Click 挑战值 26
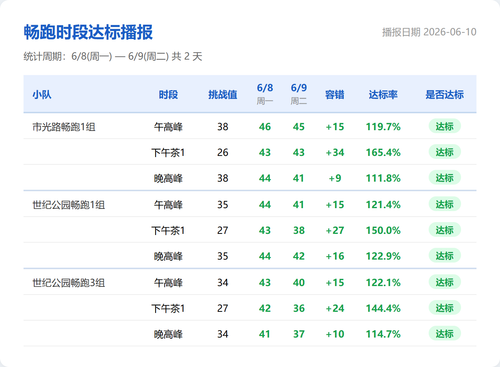Viewport: 500px width, 367px height. [223, 152]
